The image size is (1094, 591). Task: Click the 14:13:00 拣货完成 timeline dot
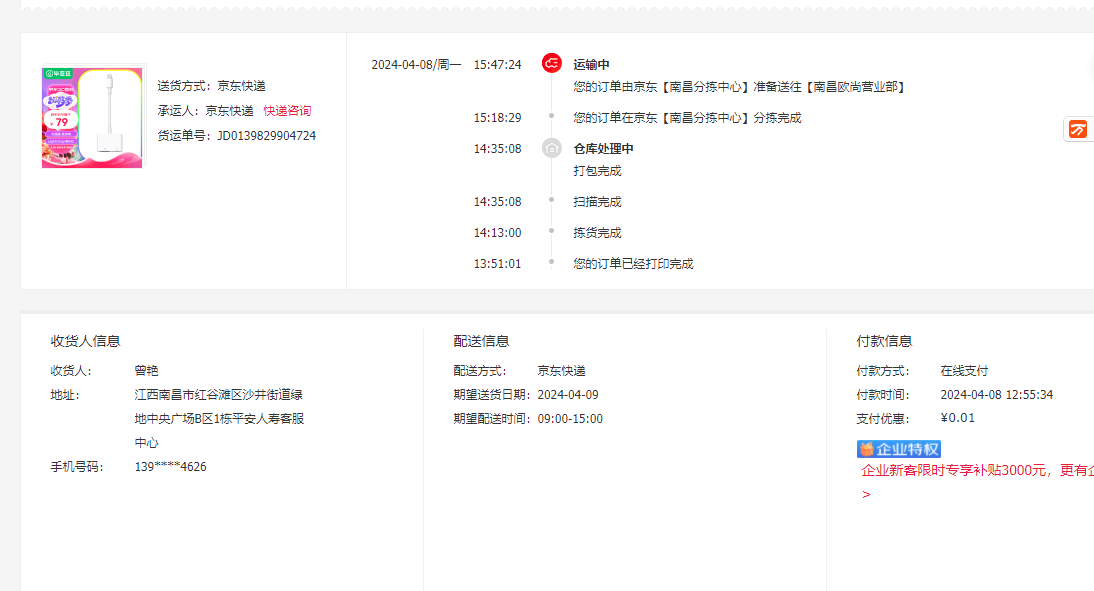pyautogui.click(x=551, y=231)
